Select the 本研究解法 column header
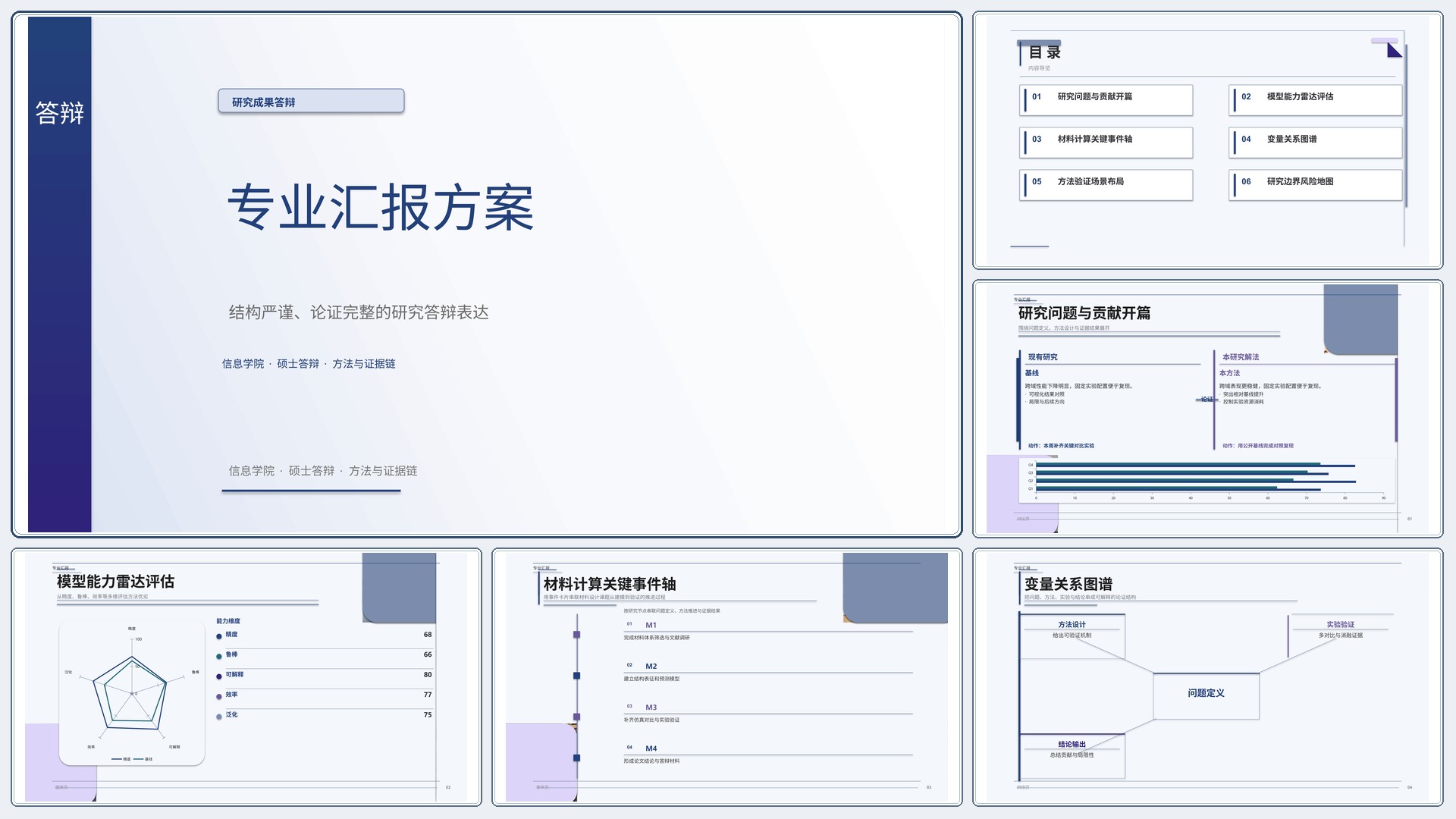 click(1241, 357)
